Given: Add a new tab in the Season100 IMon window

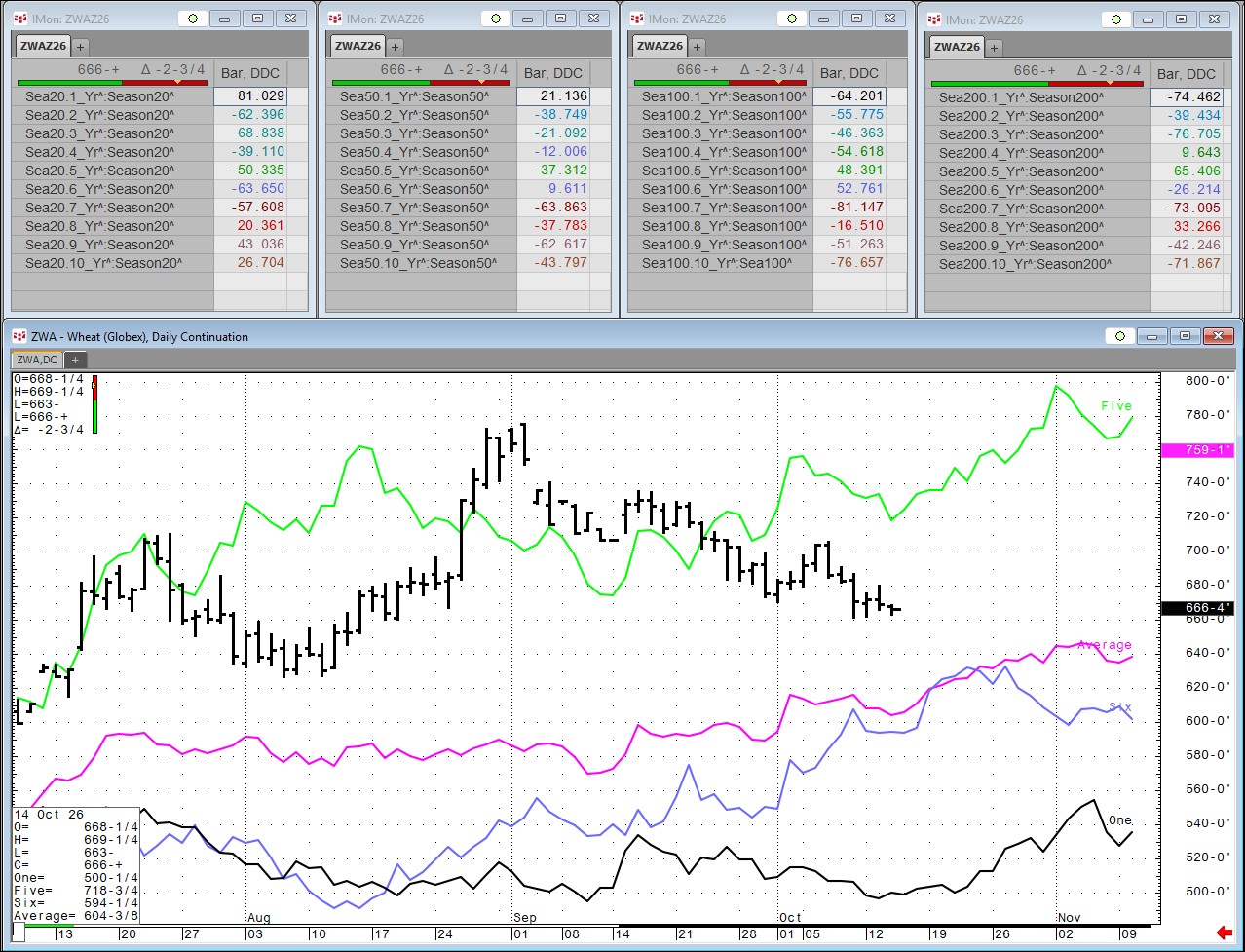Looking at the screenshot, I should tap(698, 46).
